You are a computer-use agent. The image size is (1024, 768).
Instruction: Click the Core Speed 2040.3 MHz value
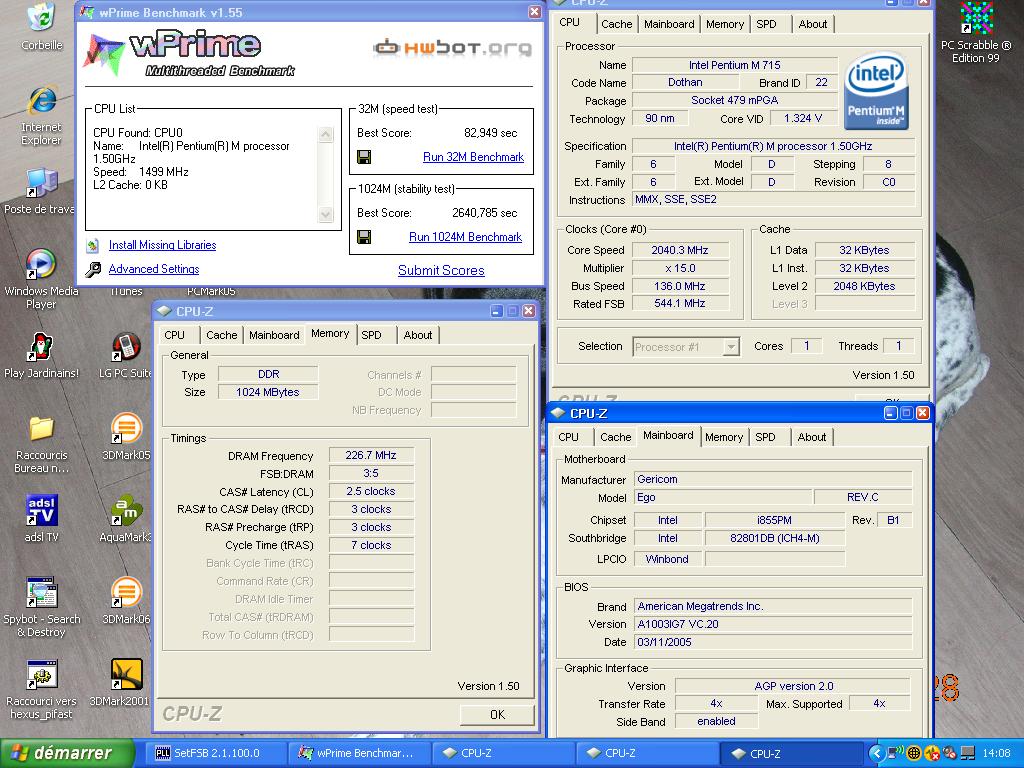(x=680, y=250)
